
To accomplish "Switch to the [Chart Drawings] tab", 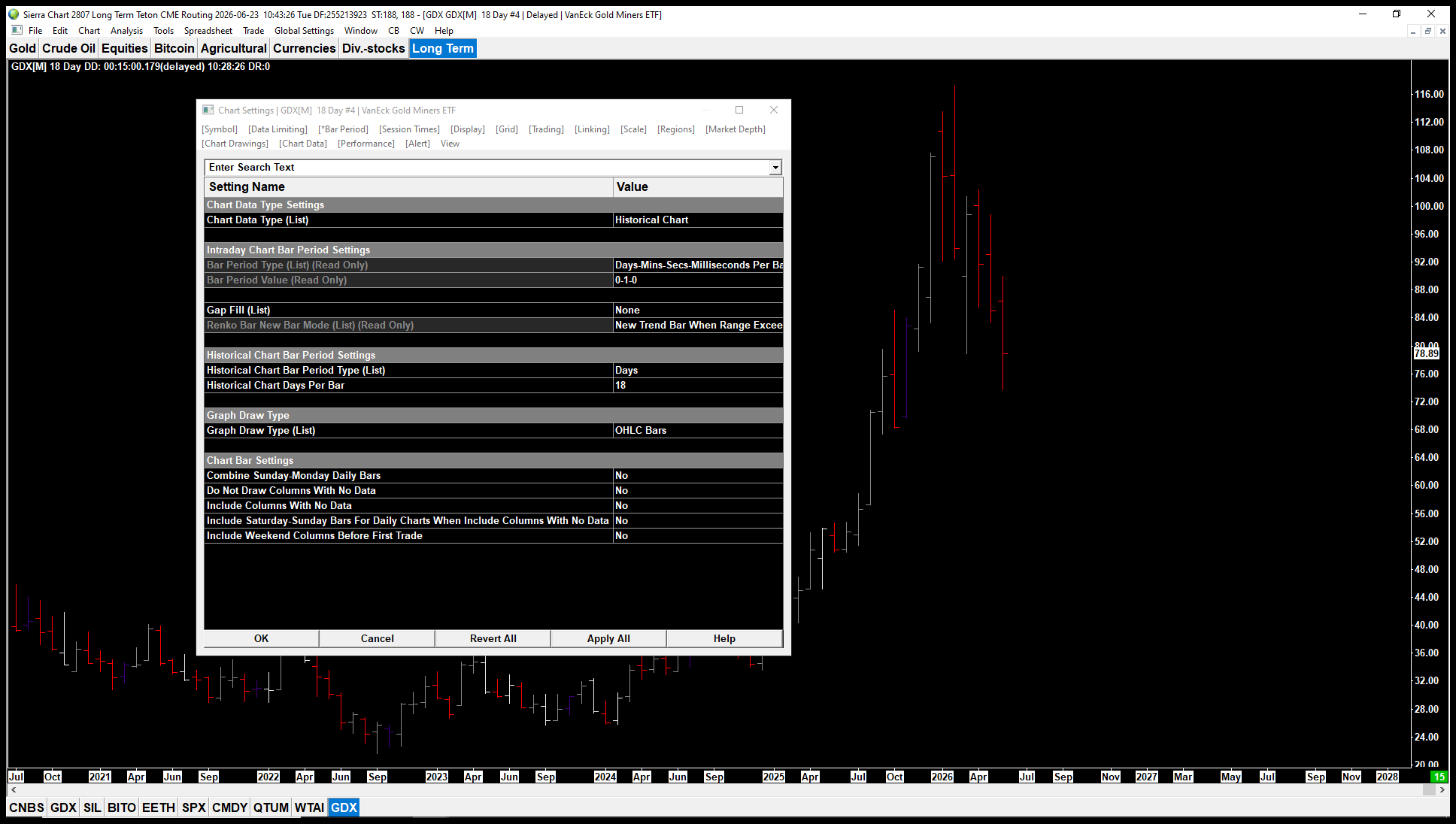I will (235, 144).
